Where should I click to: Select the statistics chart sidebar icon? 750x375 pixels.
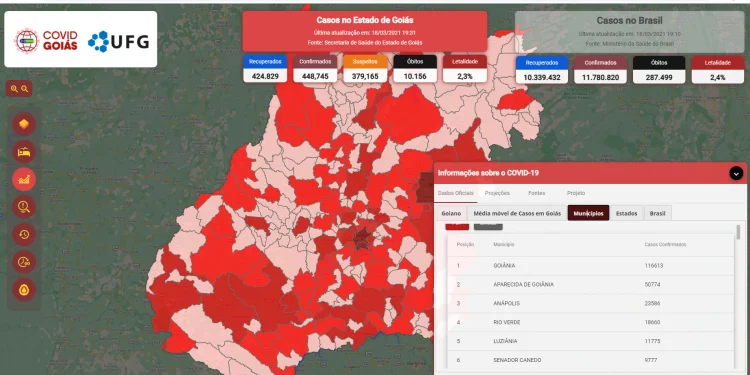pyautogui.click(x=24, y=179)
